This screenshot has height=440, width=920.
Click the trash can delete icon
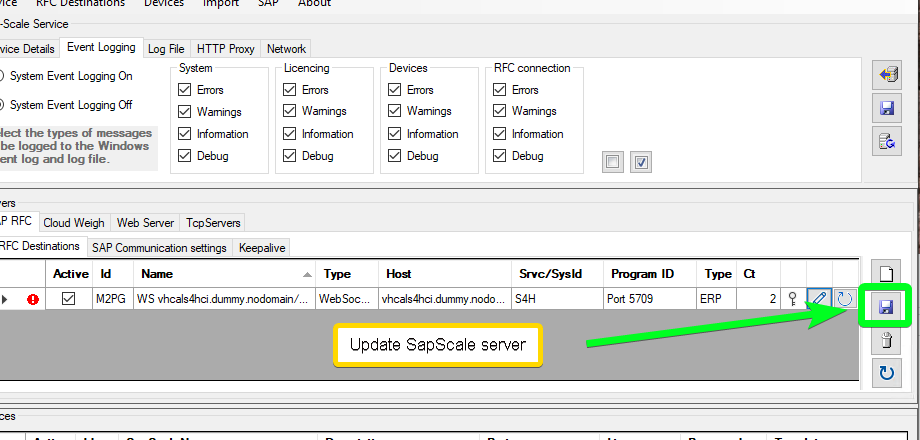point(886,341)
